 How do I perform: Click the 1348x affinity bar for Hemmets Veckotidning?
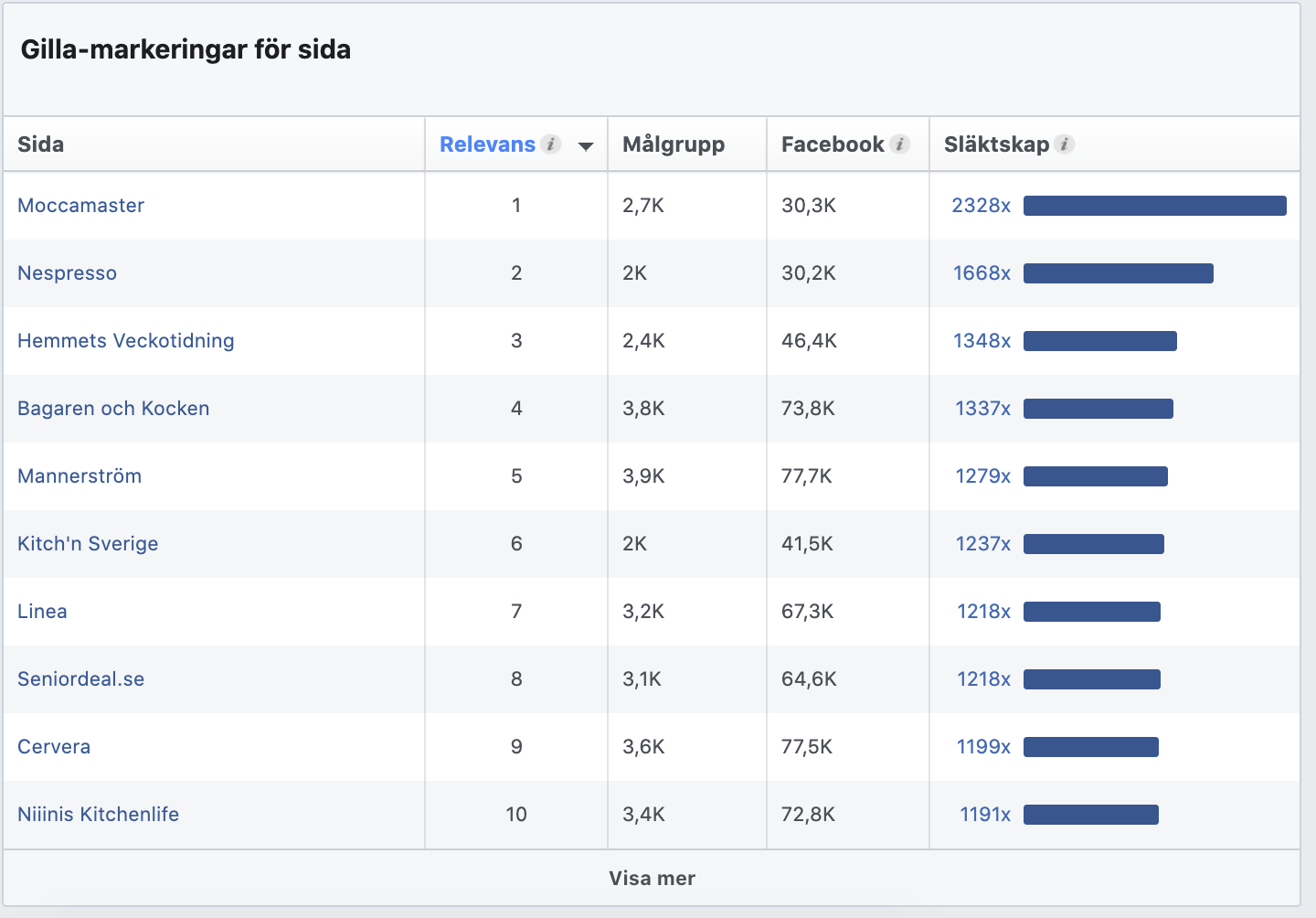point(1099,341)
